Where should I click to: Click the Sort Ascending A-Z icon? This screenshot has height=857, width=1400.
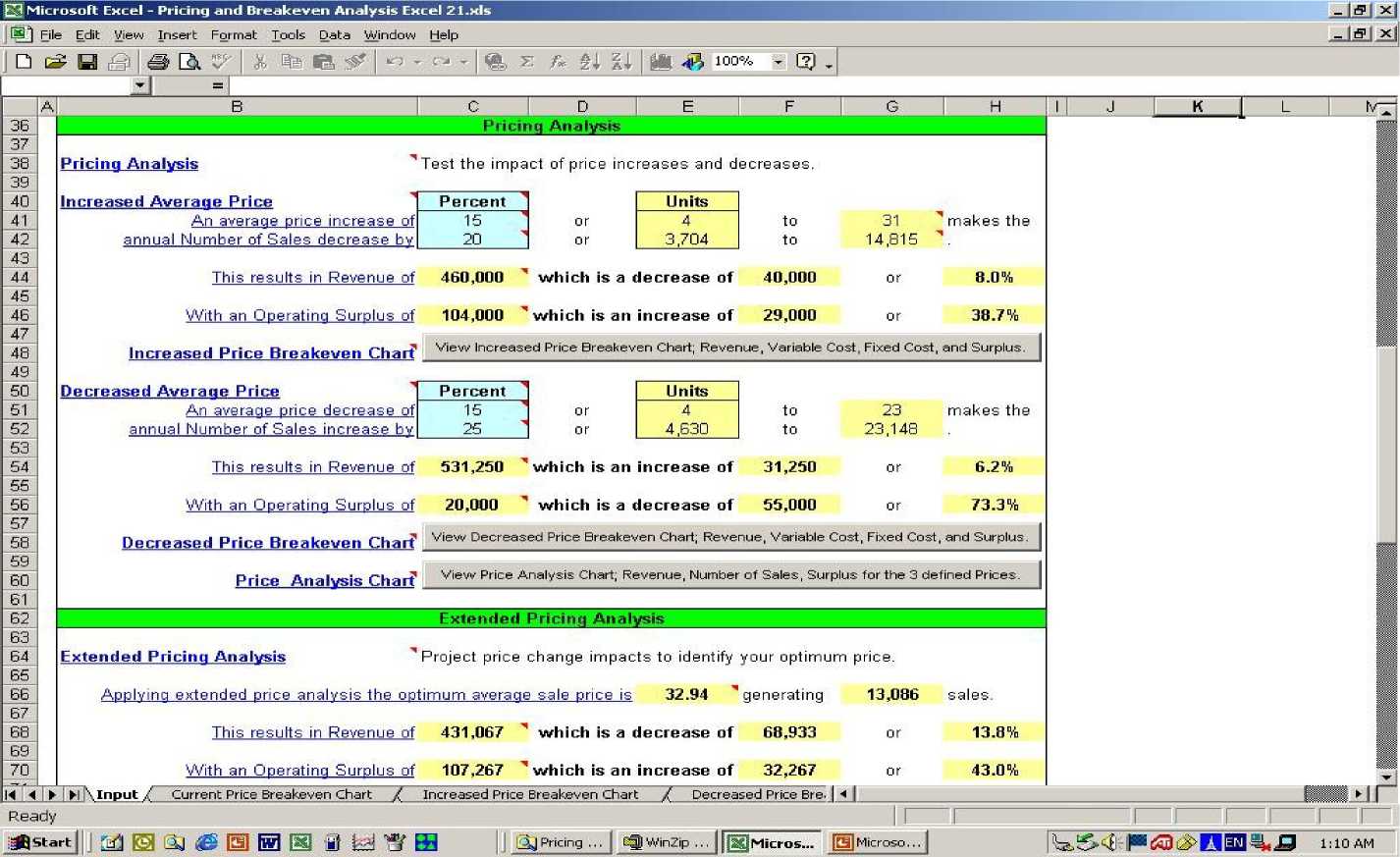click(x=590, y=62)
